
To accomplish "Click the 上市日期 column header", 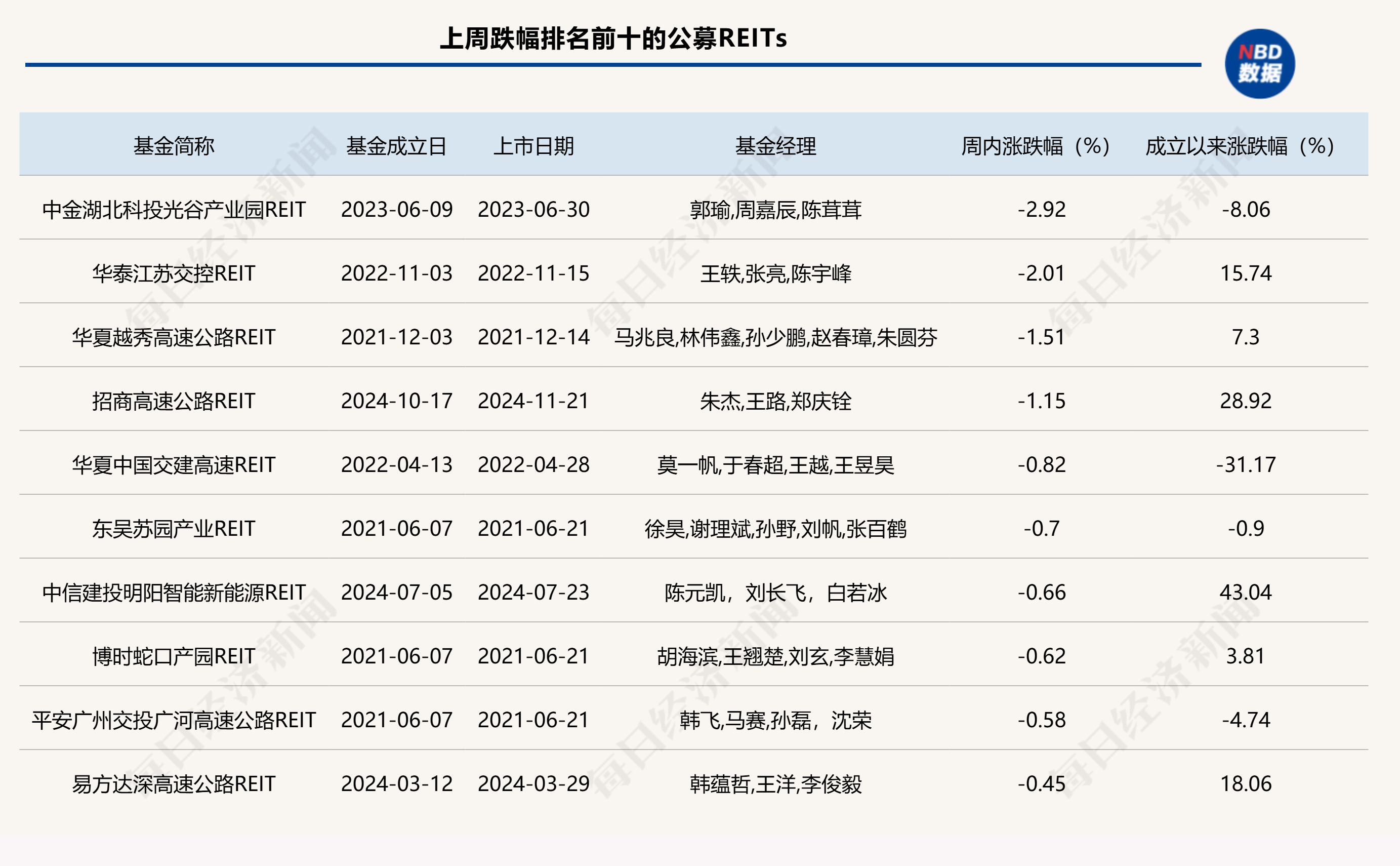I will click(533, 146).
